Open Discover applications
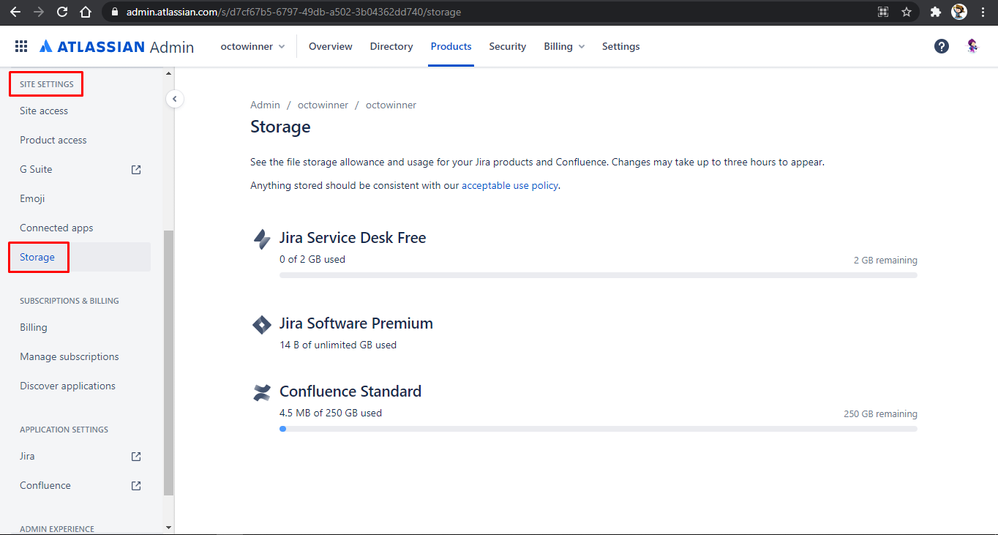This screenshot has height=535, width=998. pyautogui.click(x=67, y=386)
